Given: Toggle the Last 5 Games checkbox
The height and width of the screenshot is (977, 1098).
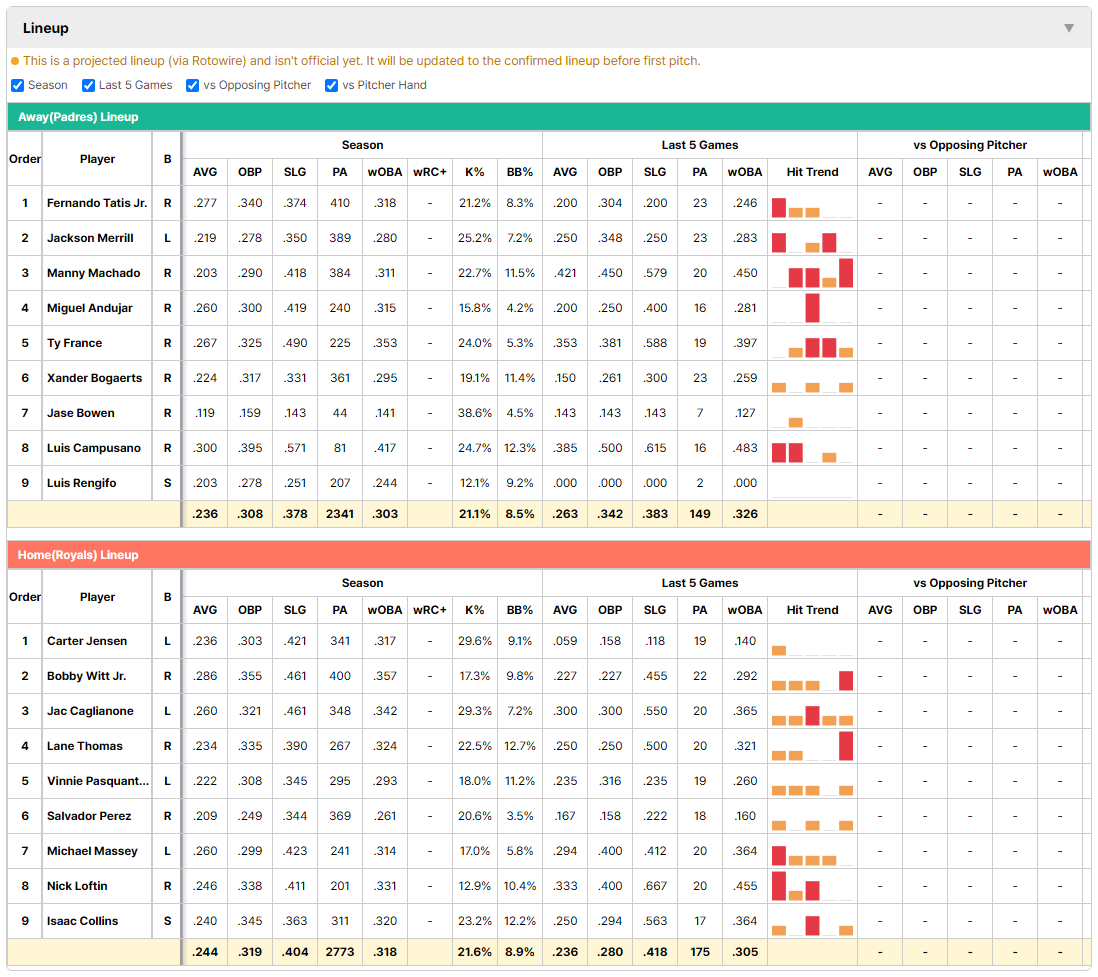Looking at the screenshot, I should [x=88, y=85].
